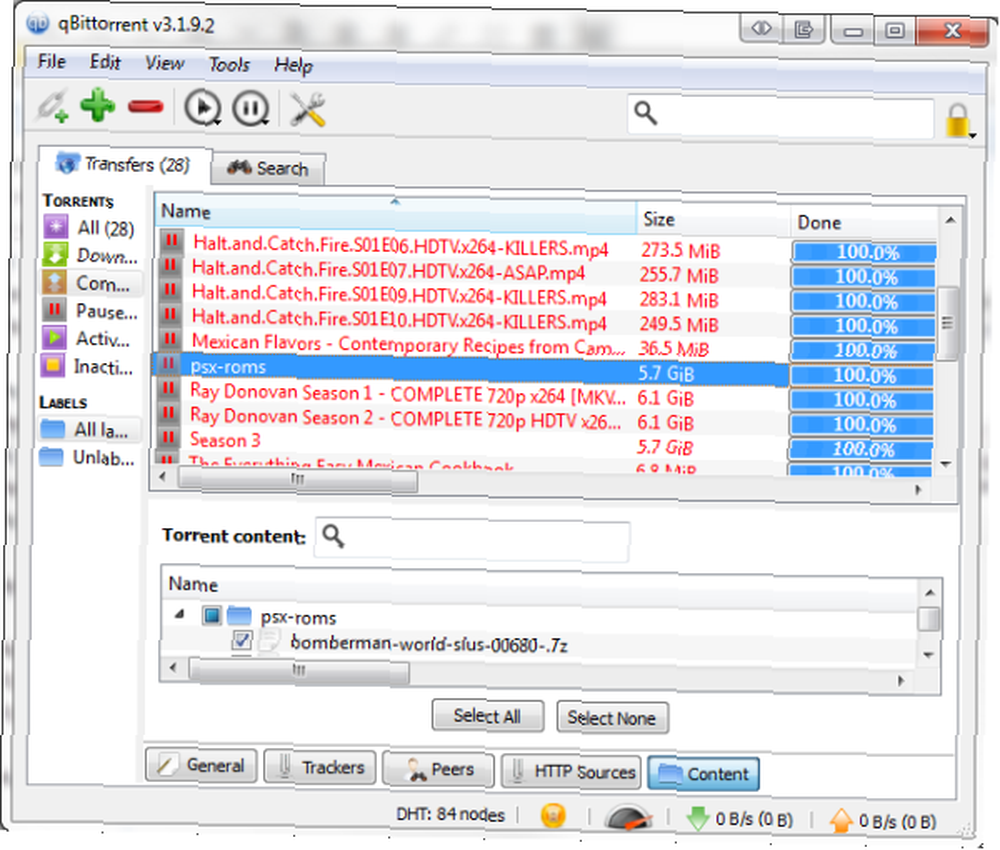Click the add torrent link icon
The width and height of the screenshot is (1000, 850).
[52, 107]
